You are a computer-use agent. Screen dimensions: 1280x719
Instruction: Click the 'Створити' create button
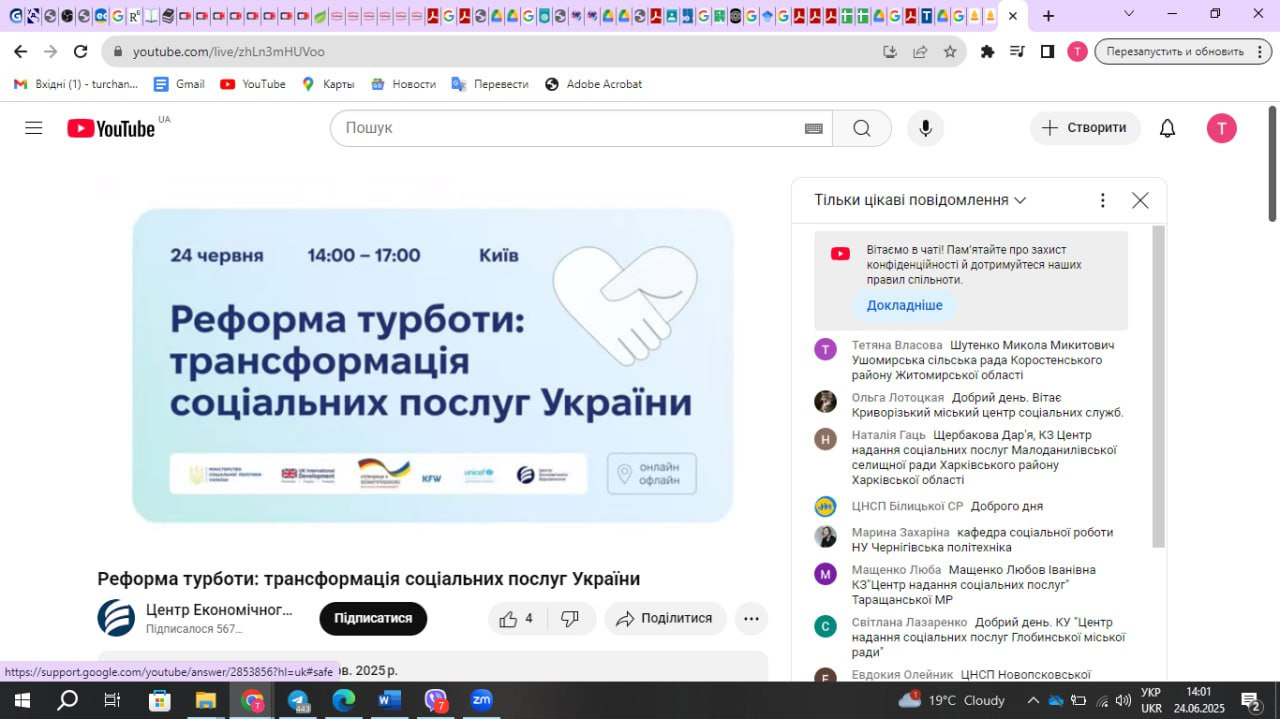pos(1085,128)
